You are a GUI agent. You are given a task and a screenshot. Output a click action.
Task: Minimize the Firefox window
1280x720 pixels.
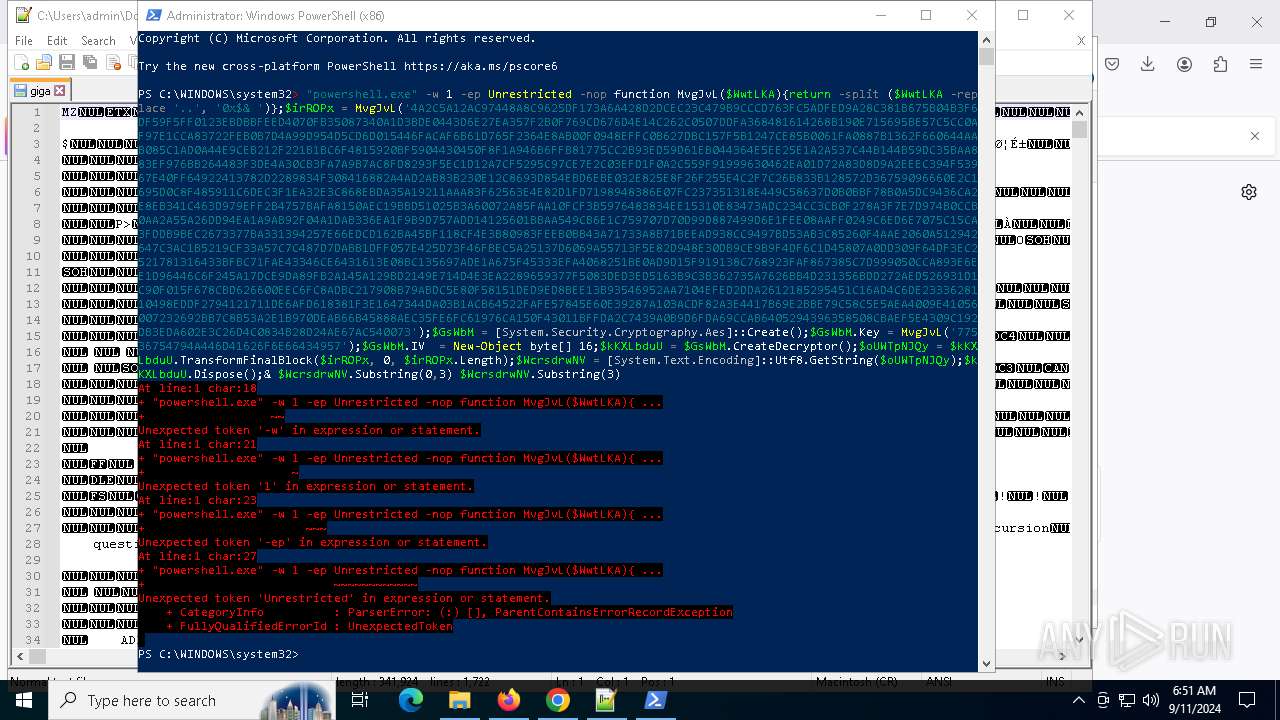coord(1165,22)
